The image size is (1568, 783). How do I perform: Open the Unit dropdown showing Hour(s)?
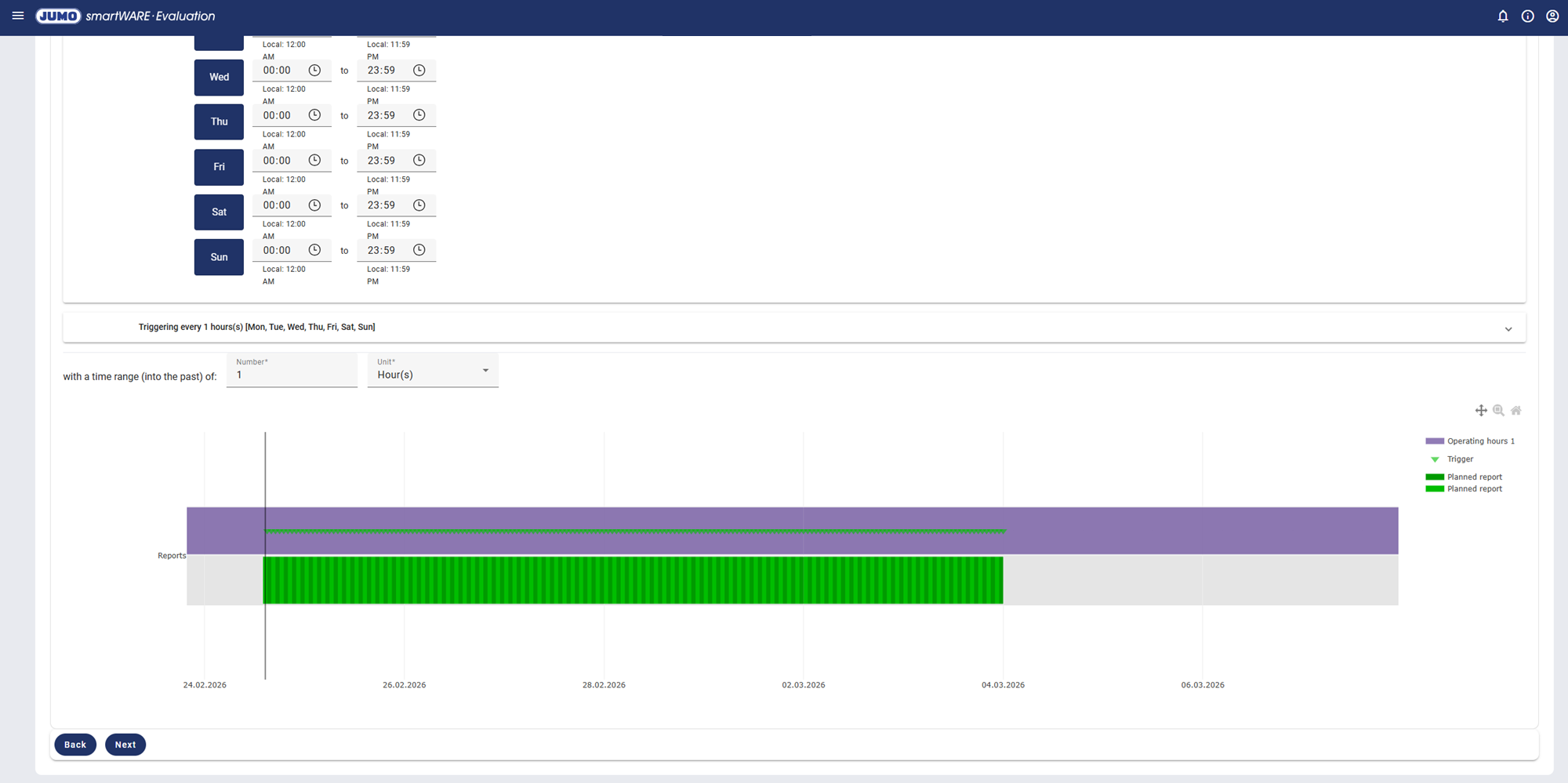point(433,371)
